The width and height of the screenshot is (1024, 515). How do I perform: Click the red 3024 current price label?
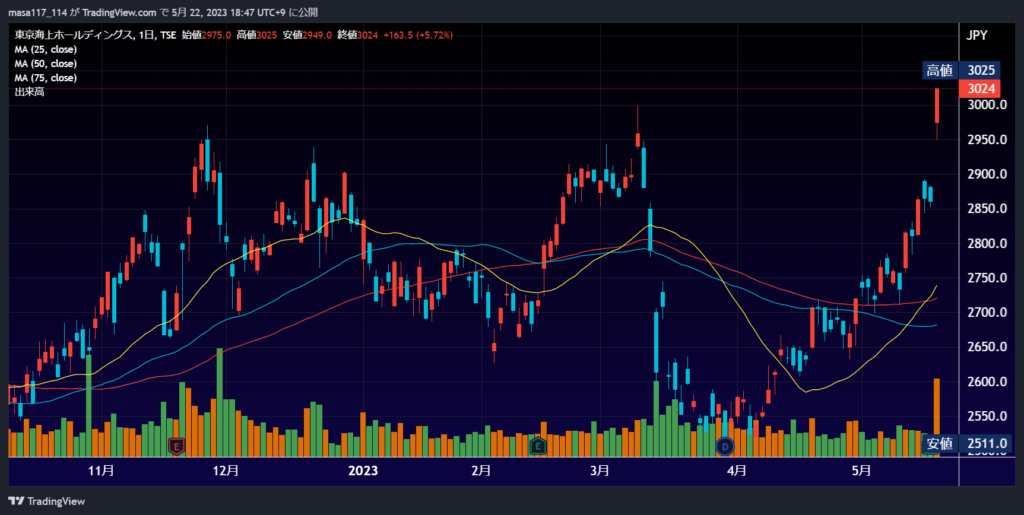coord(978,89)
